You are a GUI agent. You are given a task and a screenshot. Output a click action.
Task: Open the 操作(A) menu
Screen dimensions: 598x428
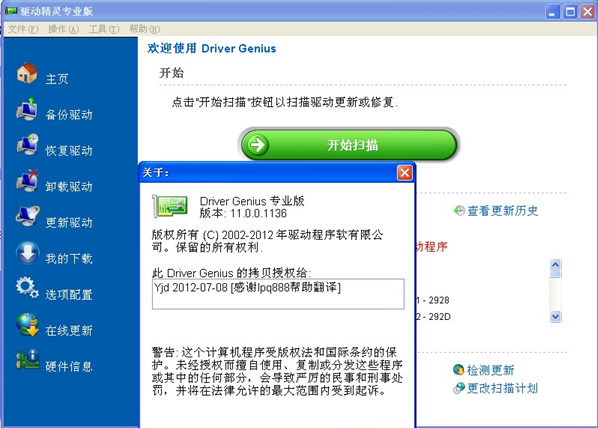tap(63, 29)
